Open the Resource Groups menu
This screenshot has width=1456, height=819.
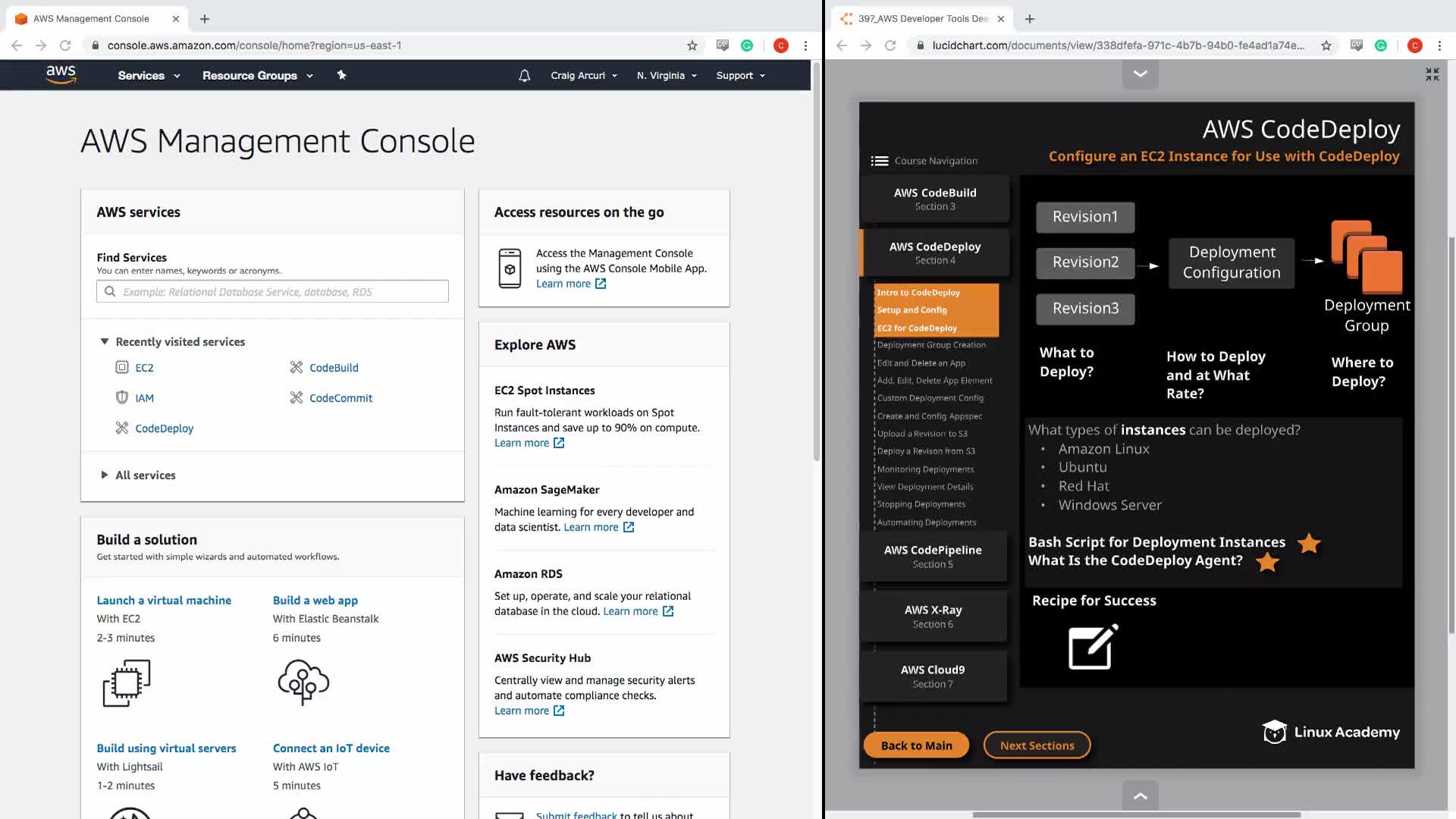tap(257, 76)
